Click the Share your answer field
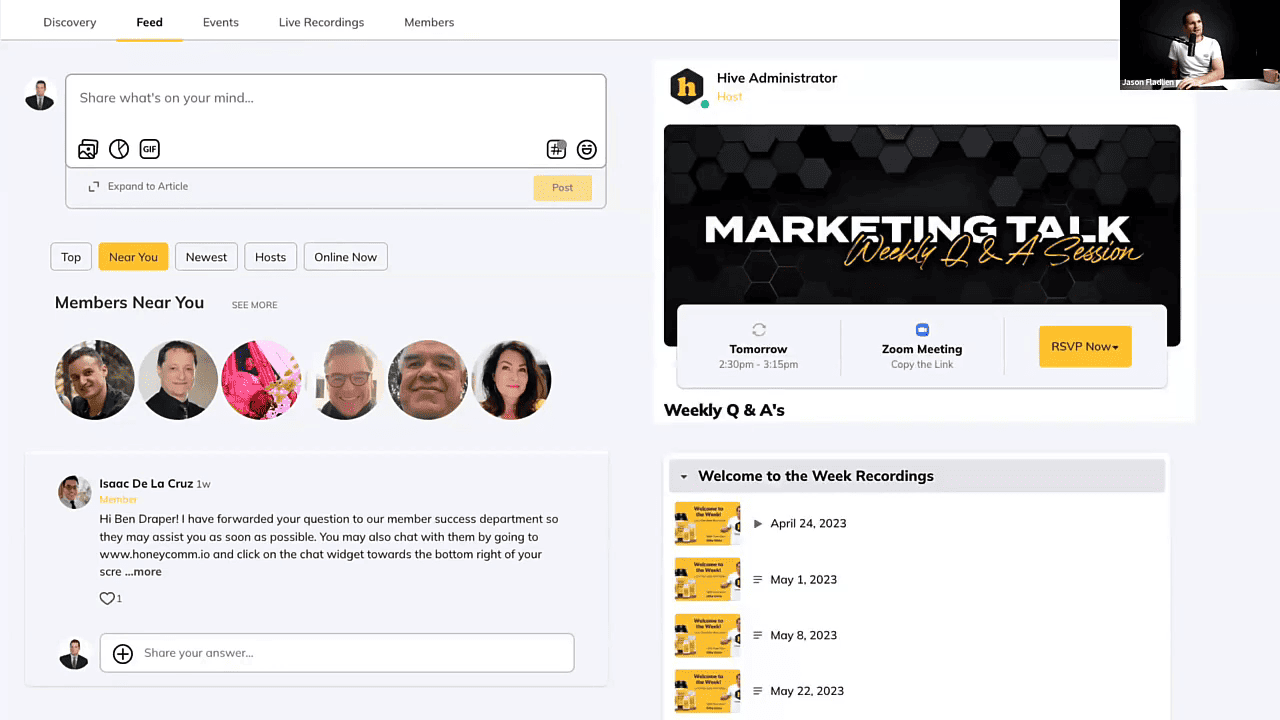Image resolution: width=1280 pixels, height=720 pixels. coord(337,653)
